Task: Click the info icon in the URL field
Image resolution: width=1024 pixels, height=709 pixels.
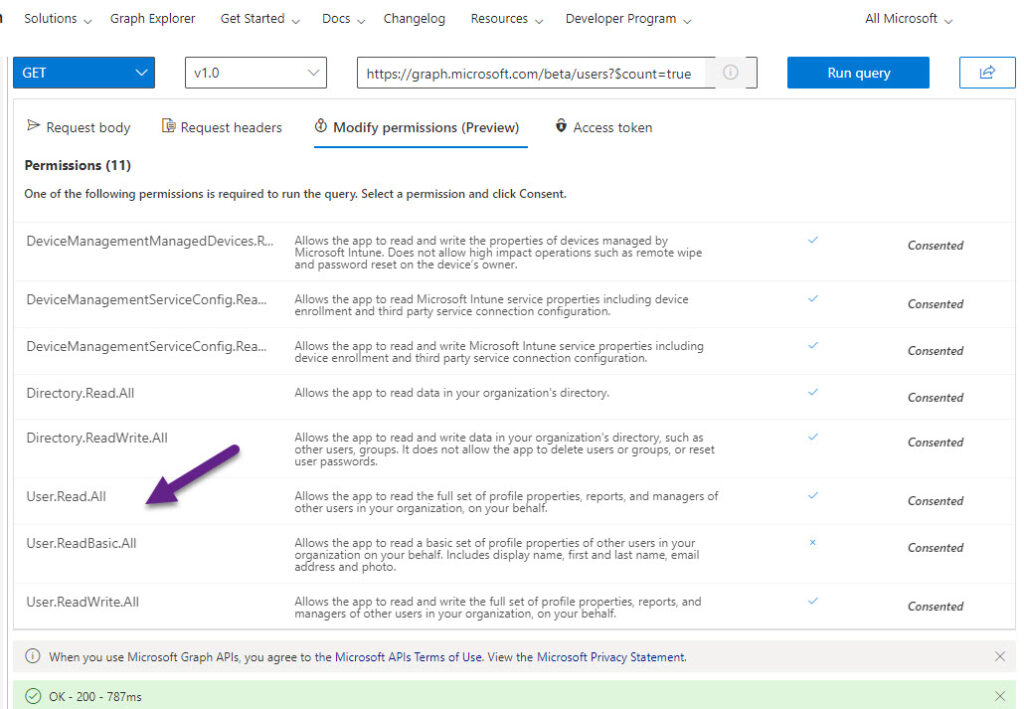Action: coord(731,72)
